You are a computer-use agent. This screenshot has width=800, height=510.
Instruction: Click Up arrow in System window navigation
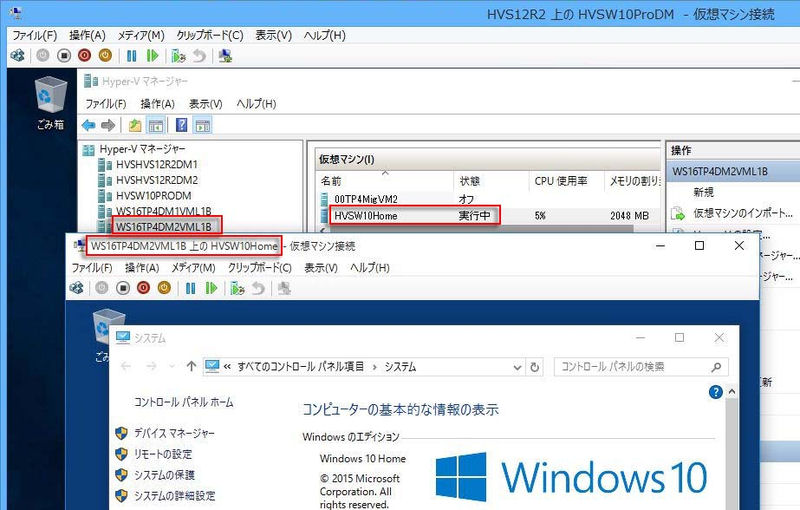pos(191,366)
